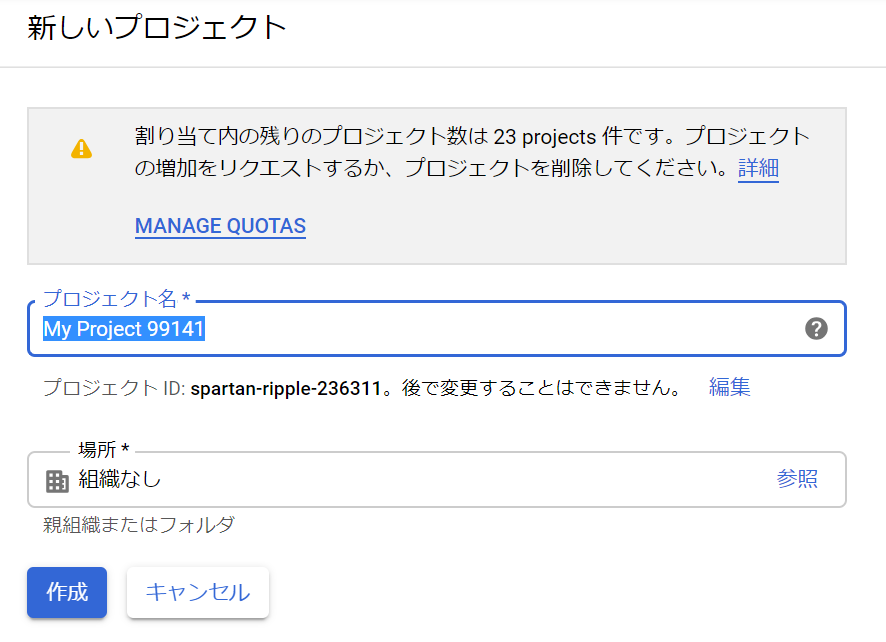Click the 新しいプロジェクト page heading
This screenshot has width=886, height=642.
click(157, 28)
